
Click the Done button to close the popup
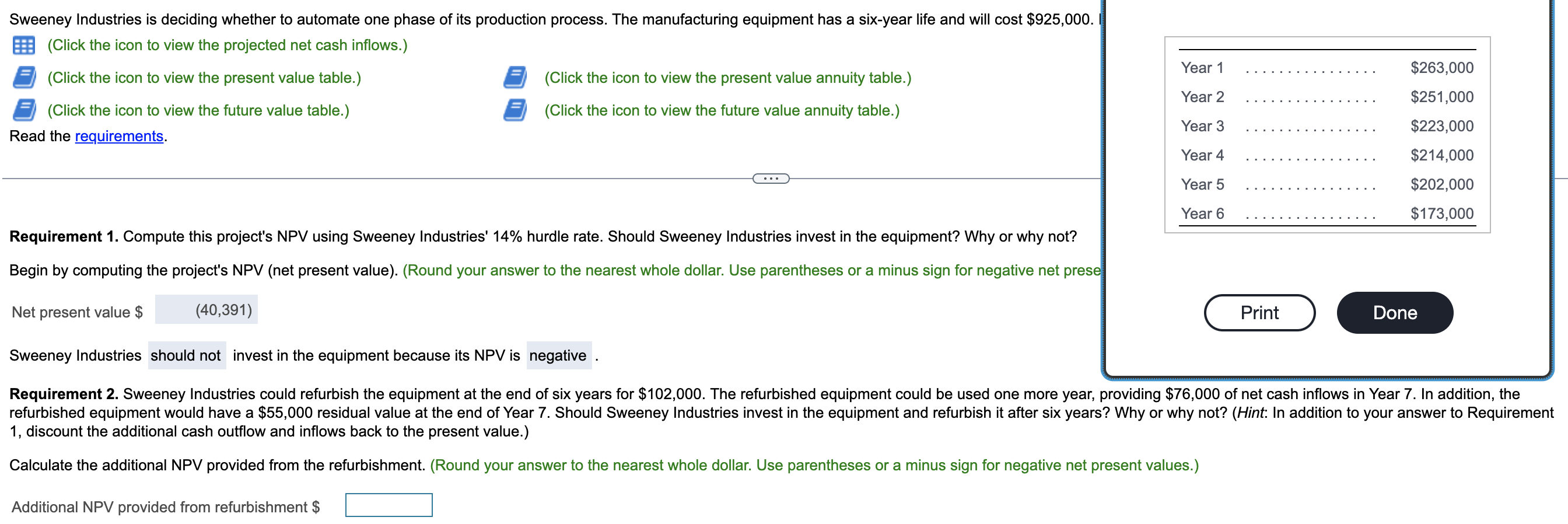(1394, 312)
